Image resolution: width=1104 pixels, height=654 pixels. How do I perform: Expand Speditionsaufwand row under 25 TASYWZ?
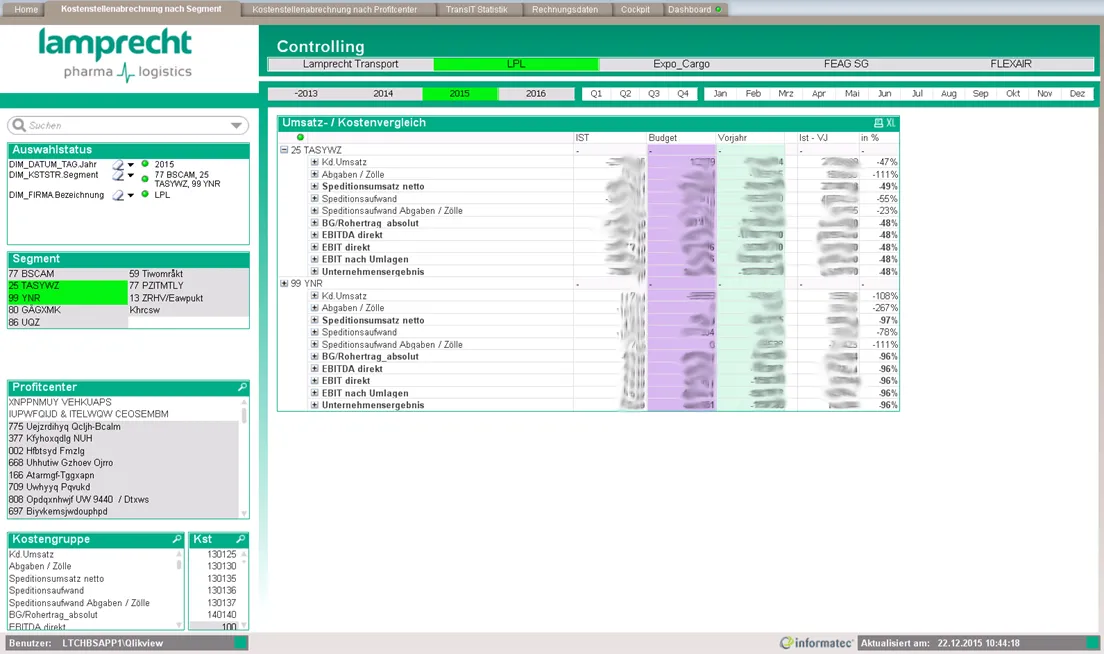pyautogui.click(x=315, y=199)
